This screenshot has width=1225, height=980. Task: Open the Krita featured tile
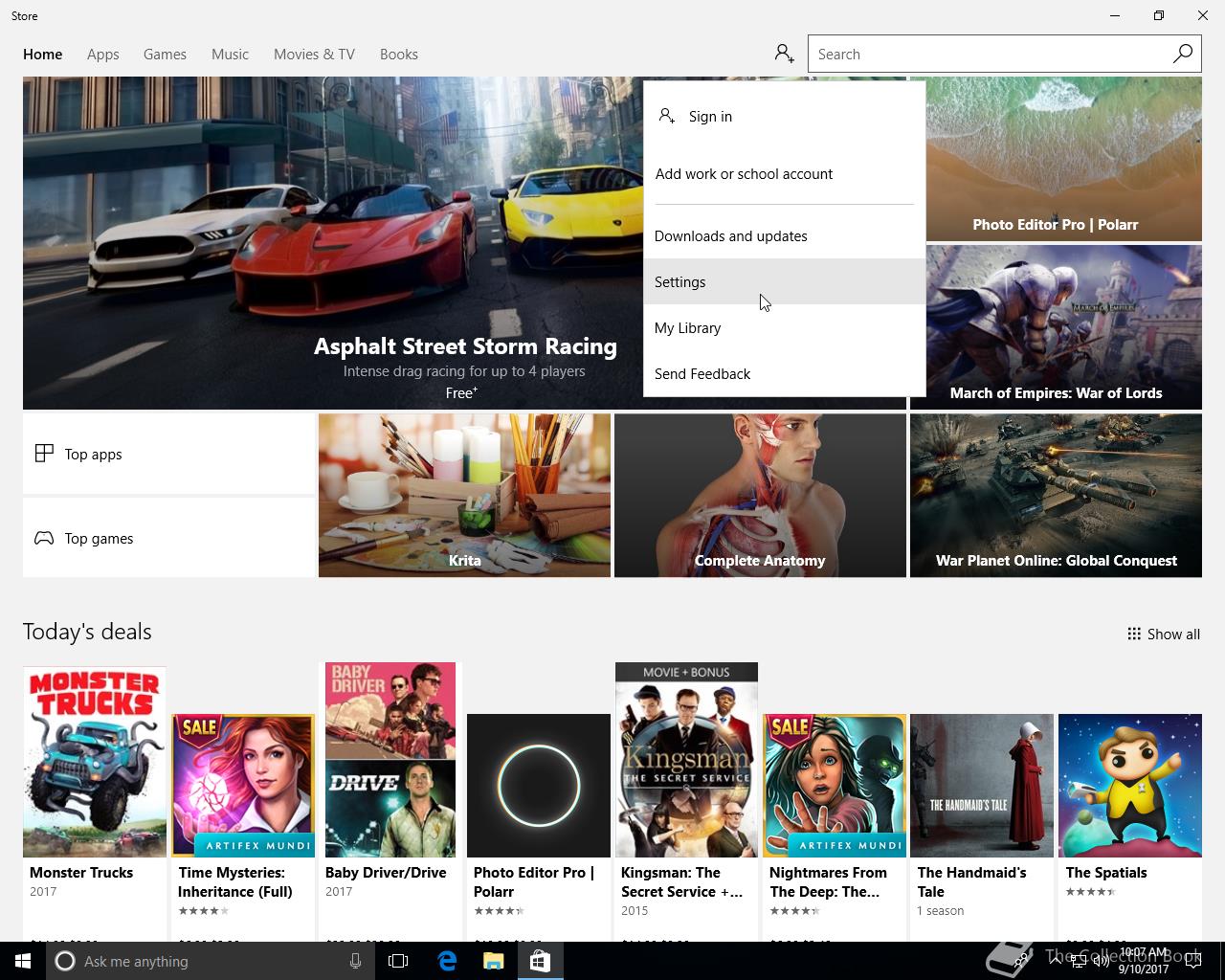click(464, 496)
